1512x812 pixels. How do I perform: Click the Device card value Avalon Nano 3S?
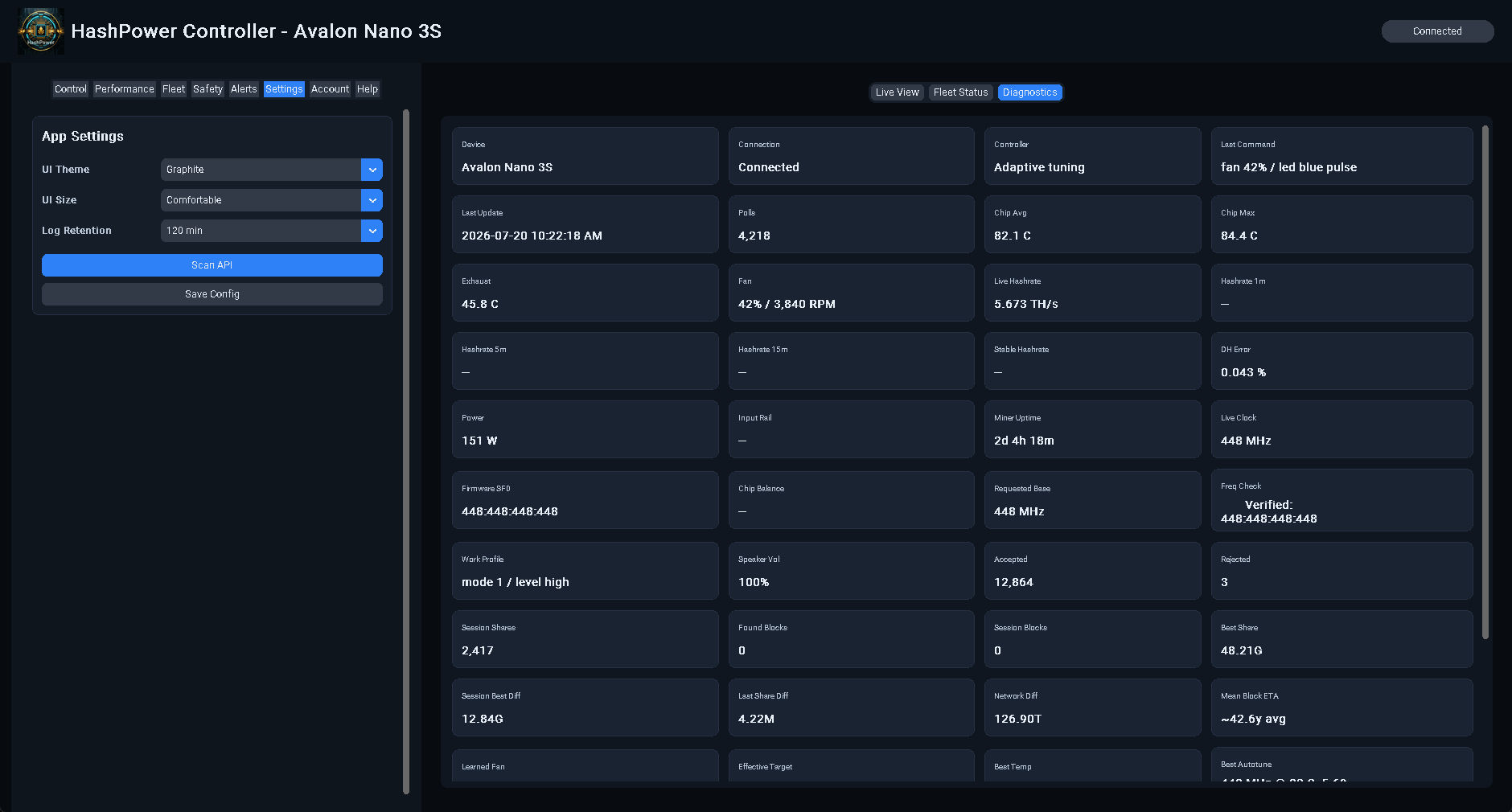(507, 167)
